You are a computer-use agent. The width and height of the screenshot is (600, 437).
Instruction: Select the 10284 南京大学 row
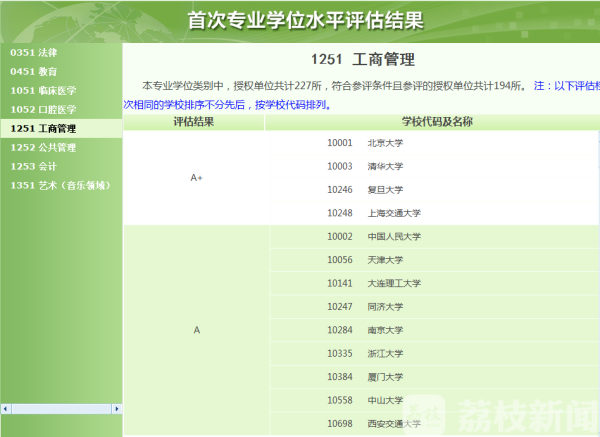tap(434, 330)
